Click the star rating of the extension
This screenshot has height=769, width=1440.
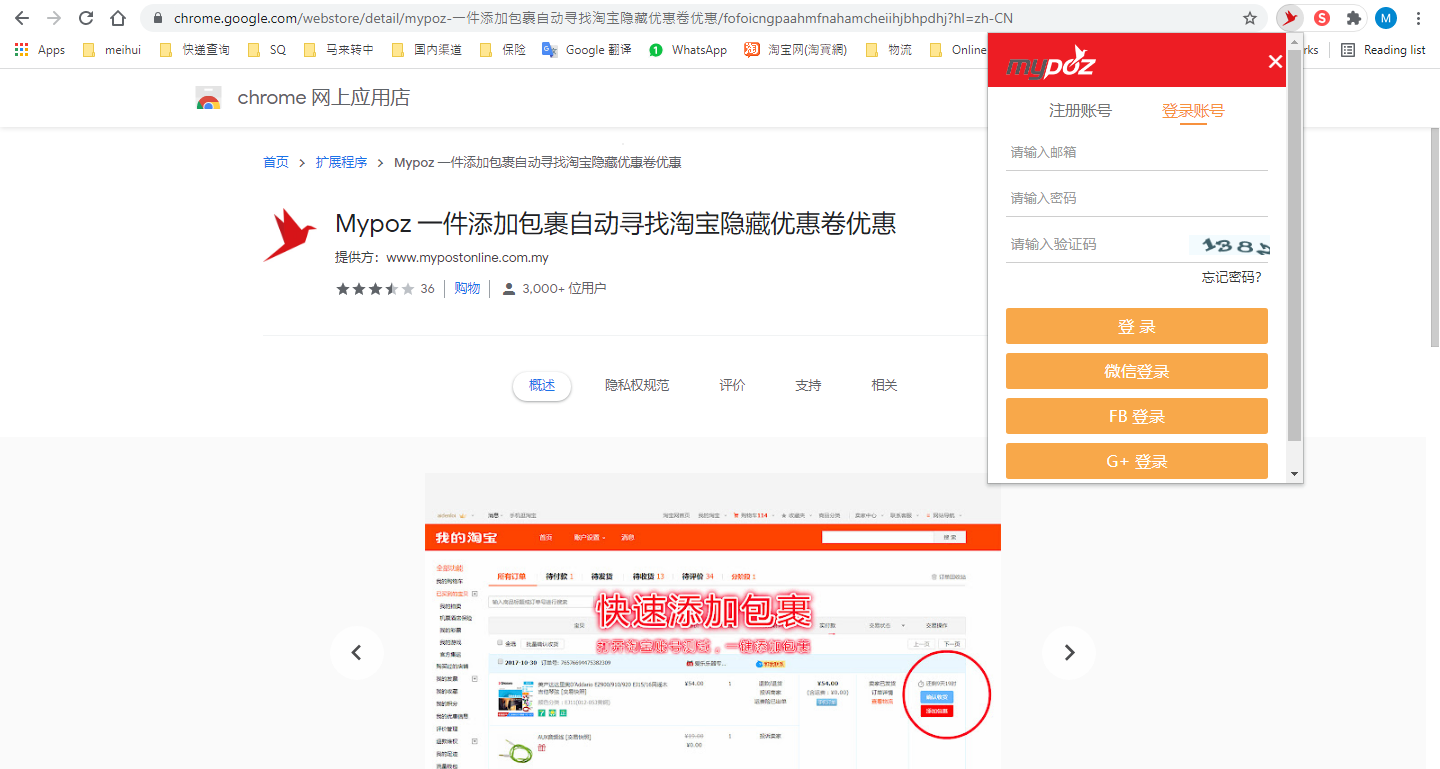tap(375, 289)
